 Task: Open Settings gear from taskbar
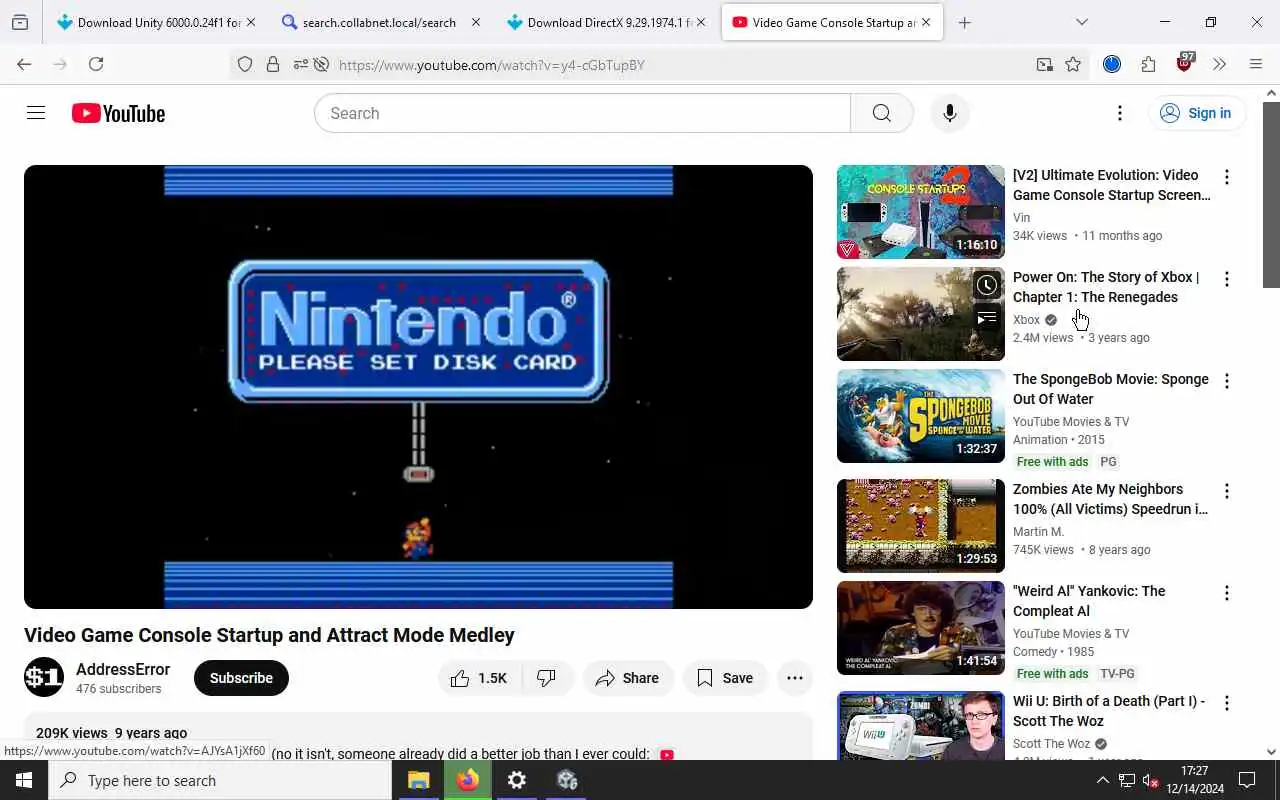pyautogui.click(x=517, y=780)
